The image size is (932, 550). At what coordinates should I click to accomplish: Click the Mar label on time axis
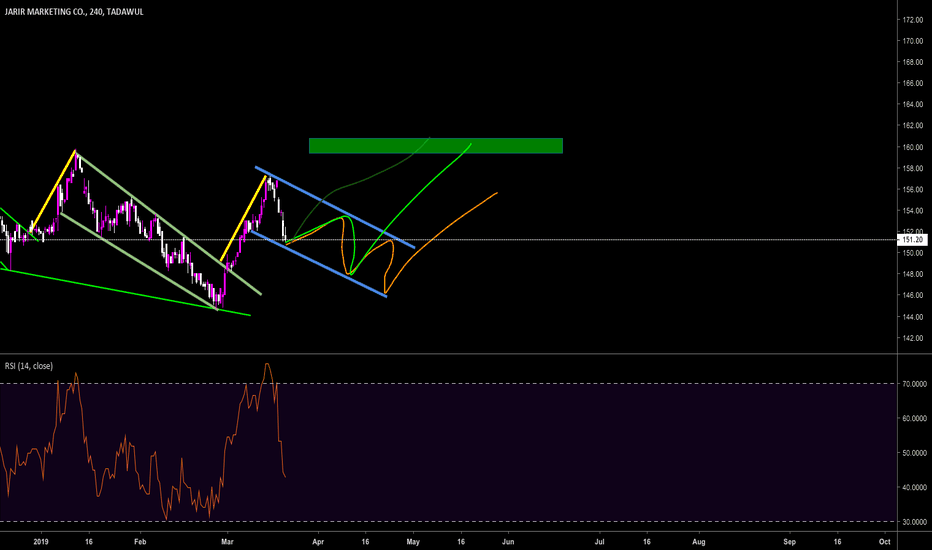(x=227, y=542)
